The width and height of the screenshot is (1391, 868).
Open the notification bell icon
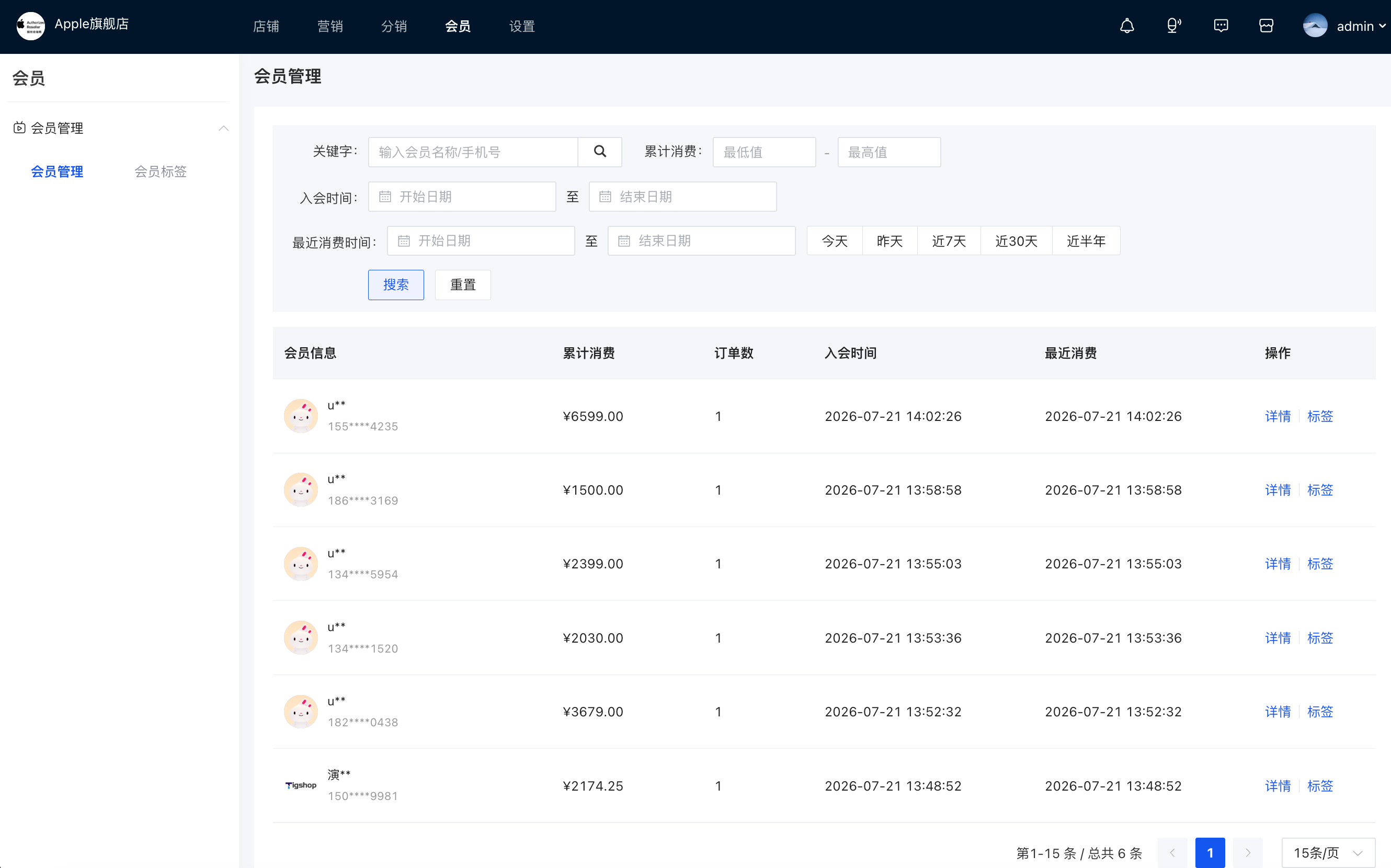coord(1127,26)
